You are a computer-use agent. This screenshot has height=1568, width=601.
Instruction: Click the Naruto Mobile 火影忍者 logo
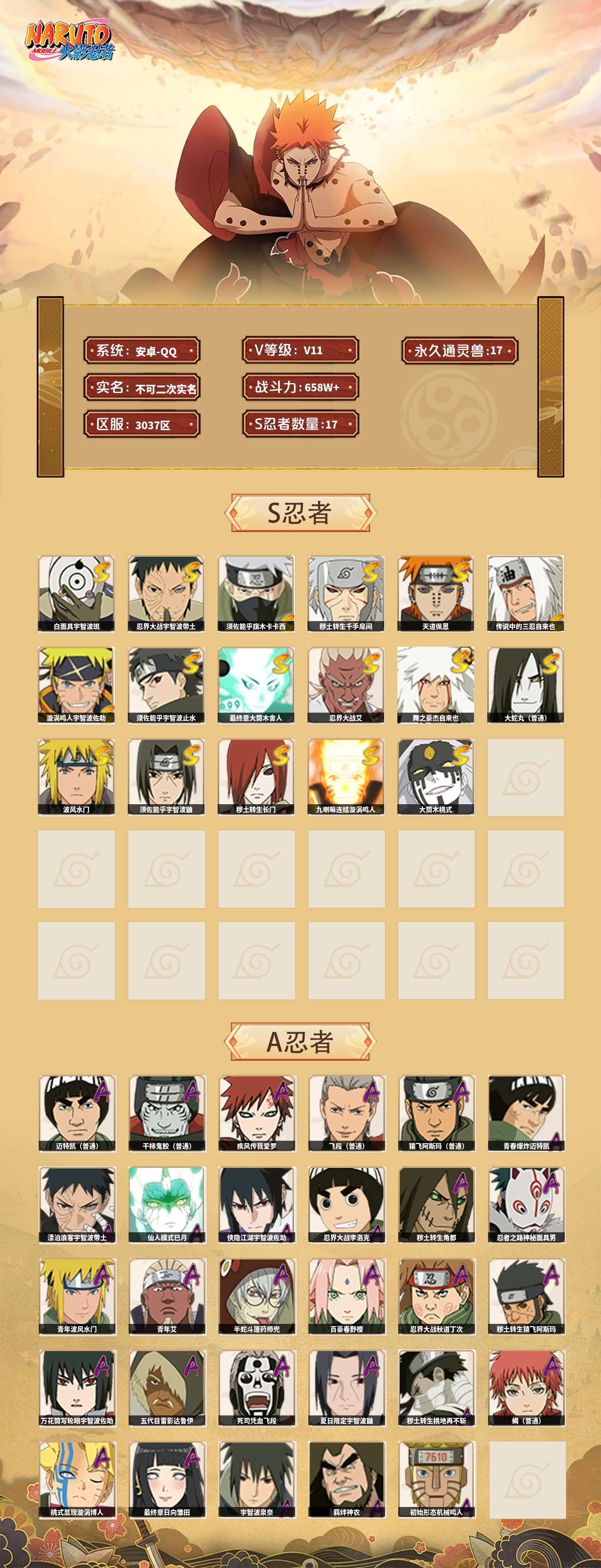click(69, 41)
